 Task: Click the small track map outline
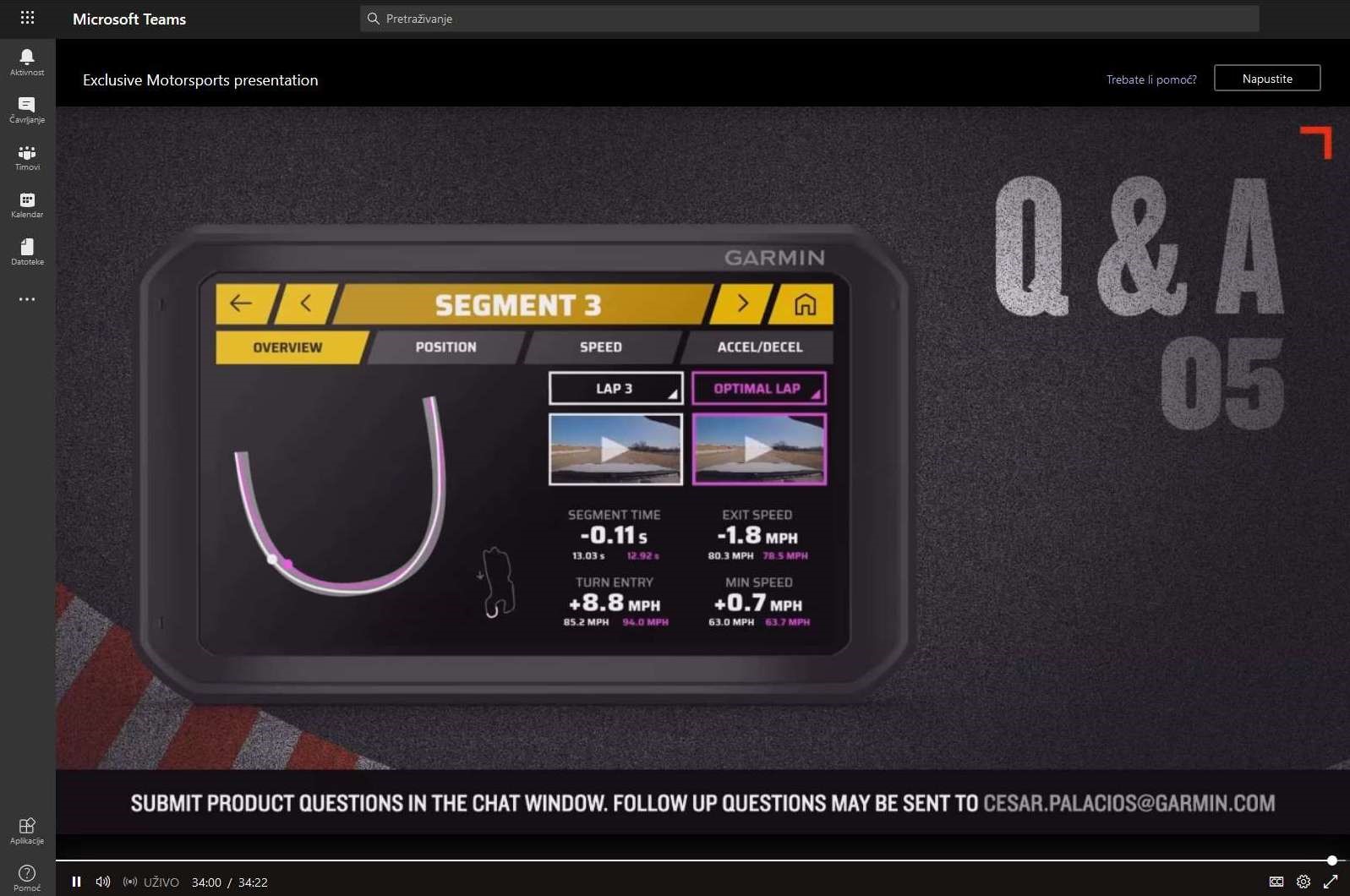[496, 582]
